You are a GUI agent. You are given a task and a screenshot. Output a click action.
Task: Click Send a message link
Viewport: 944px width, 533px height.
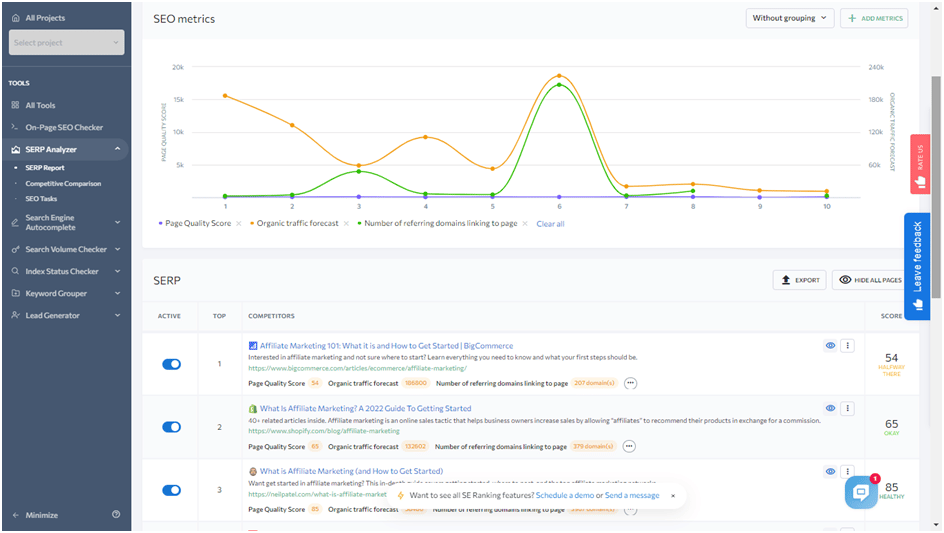[632, 496]
